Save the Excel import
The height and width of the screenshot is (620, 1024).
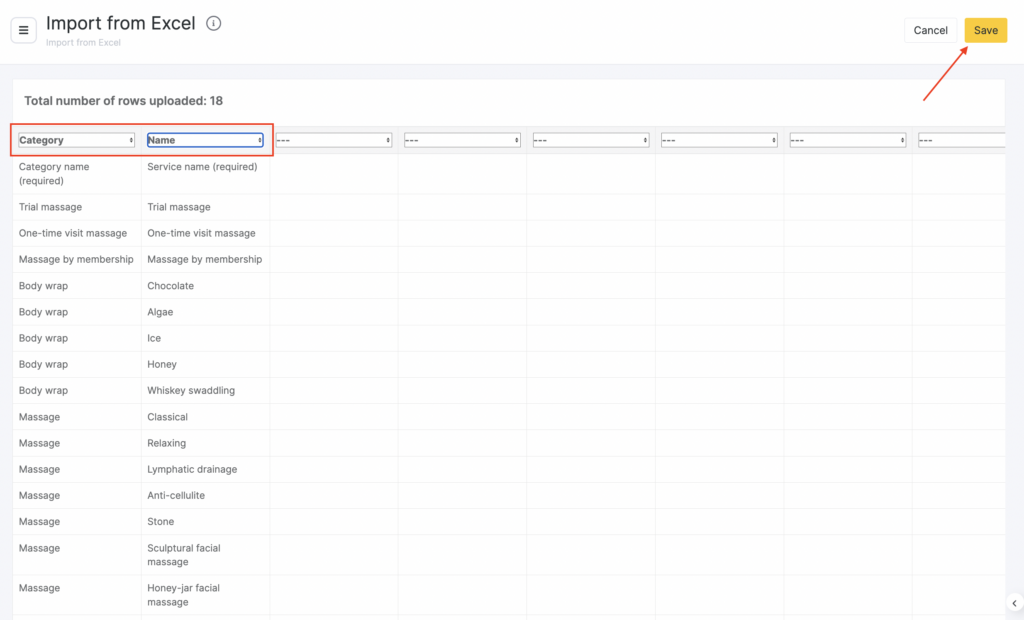pyautogui.click(x=985, y=30)
